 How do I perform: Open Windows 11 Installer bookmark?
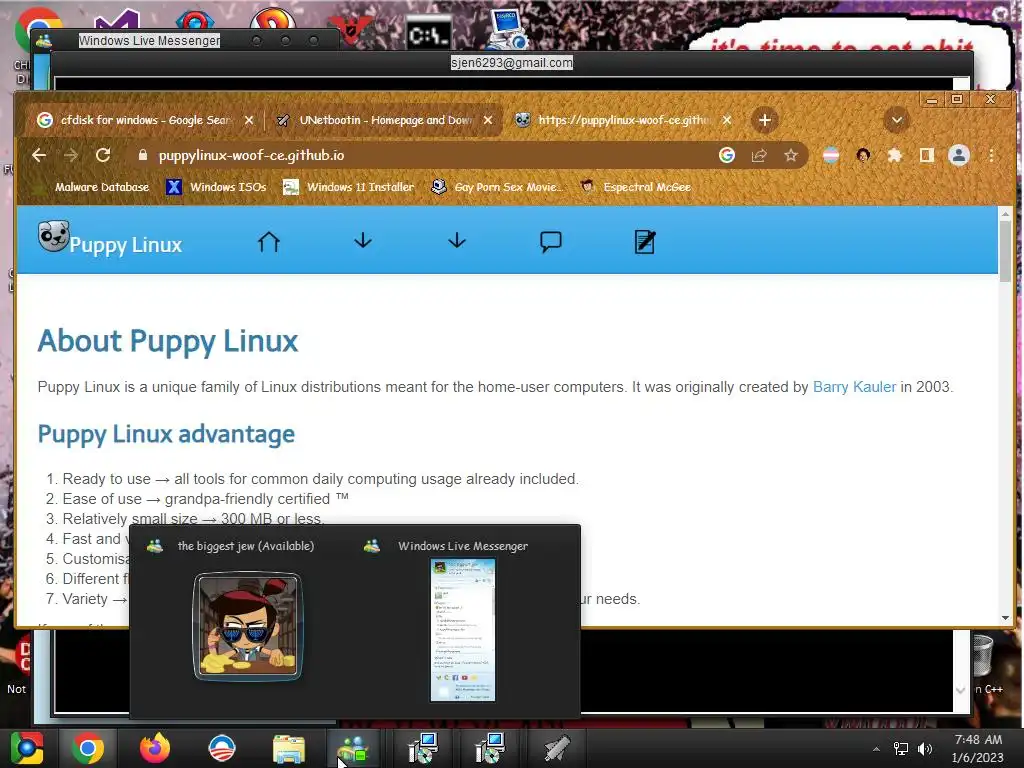349,187
